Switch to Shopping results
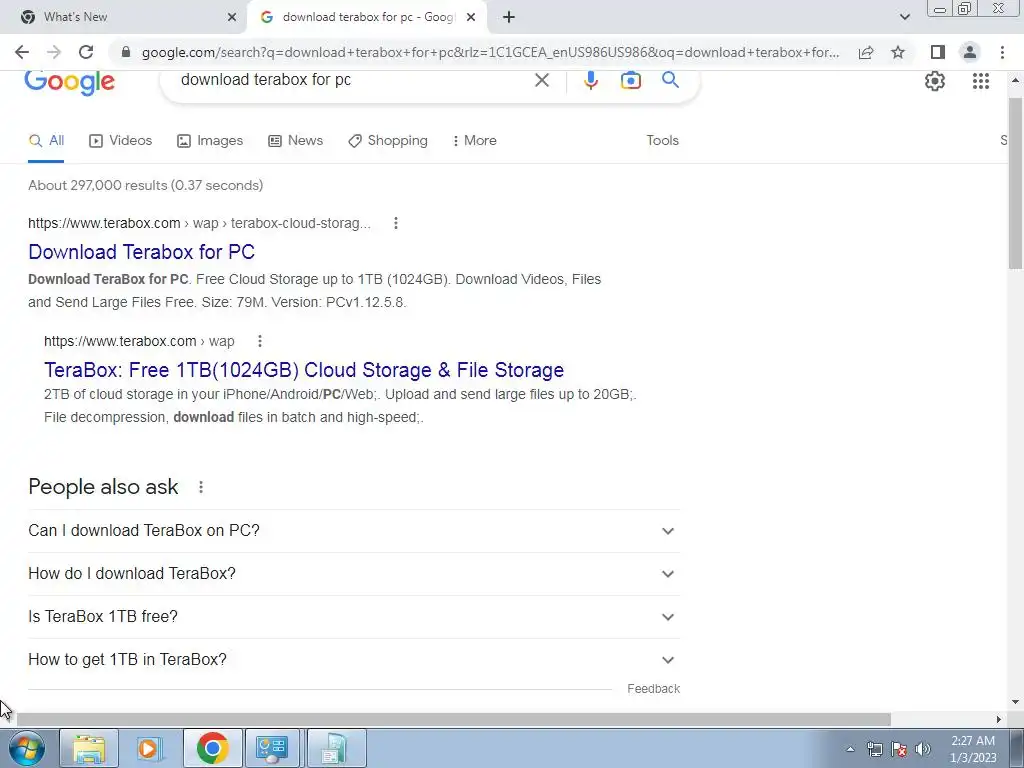Screen dimensions: 1024x768 [x=388, y=140]
